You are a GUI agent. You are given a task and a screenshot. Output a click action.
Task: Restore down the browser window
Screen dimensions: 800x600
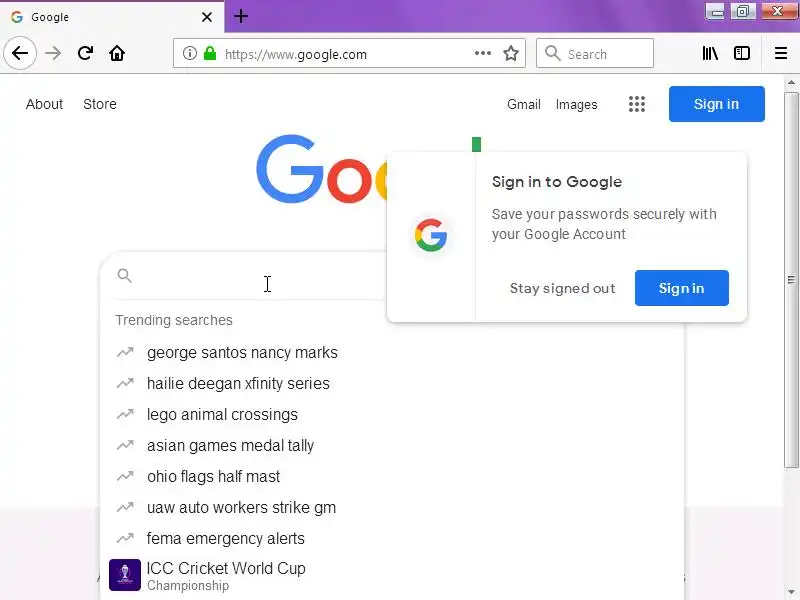[743, 11]
